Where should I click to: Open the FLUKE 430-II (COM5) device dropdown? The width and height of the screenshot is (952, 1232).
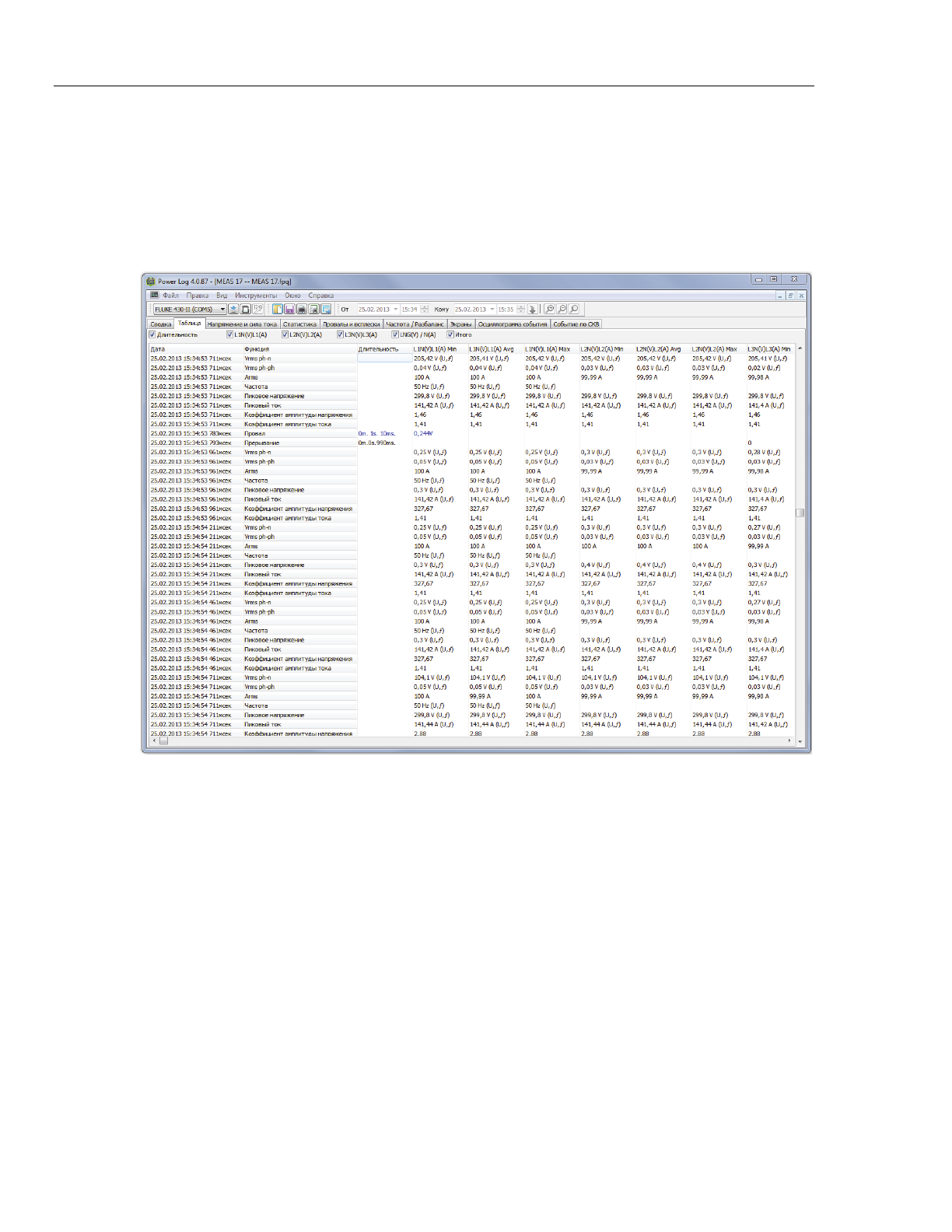pyautogui.click(x=222, y=310)
